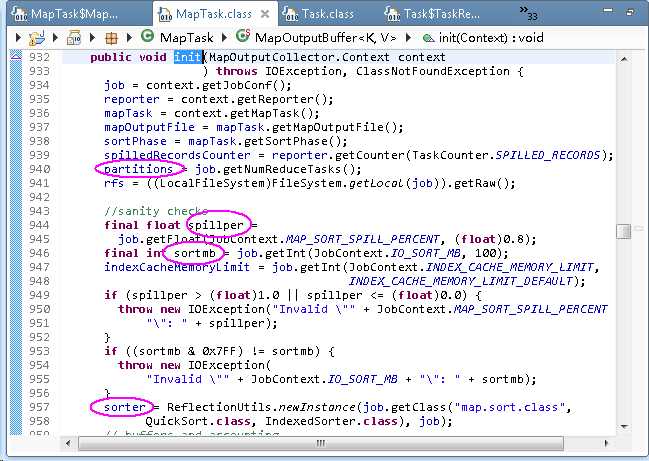The height and width of the screenshot is (461, 649).
Task: Click the MapOutputBuffer class icon in breadcrumb
Action: click(243, 36)
